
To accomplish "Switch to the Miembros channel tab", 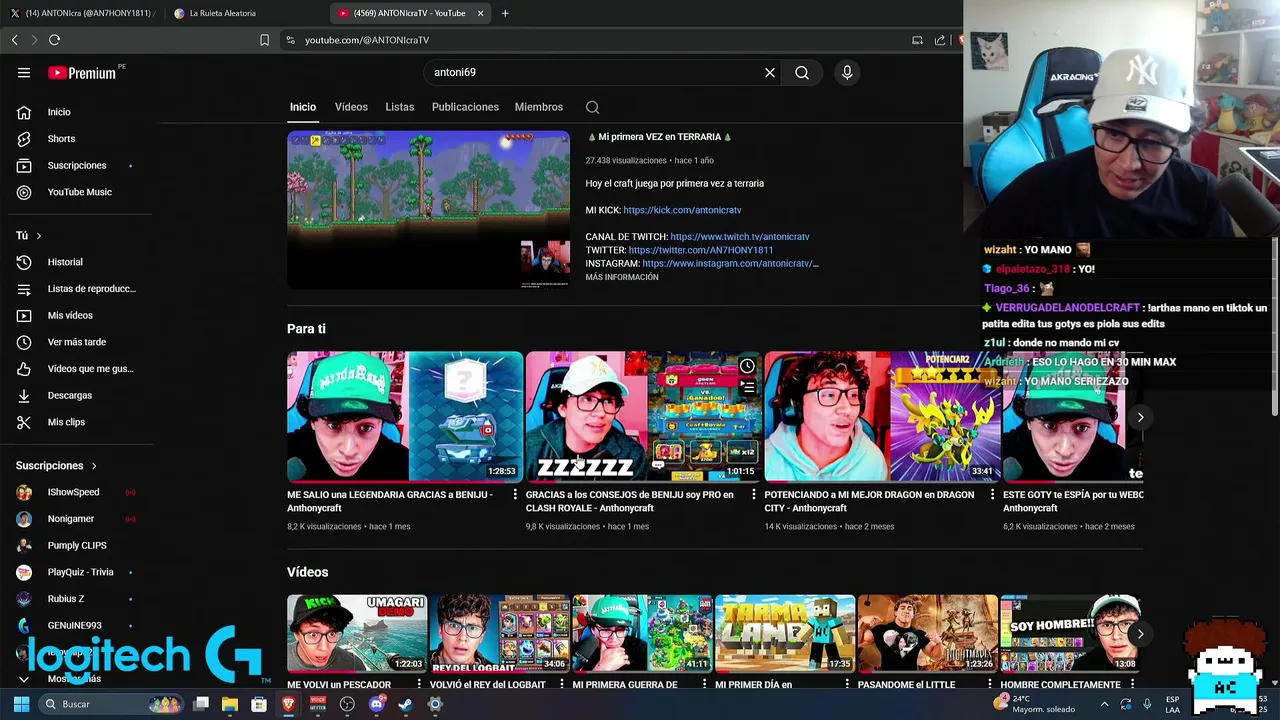I will point(539,107).
